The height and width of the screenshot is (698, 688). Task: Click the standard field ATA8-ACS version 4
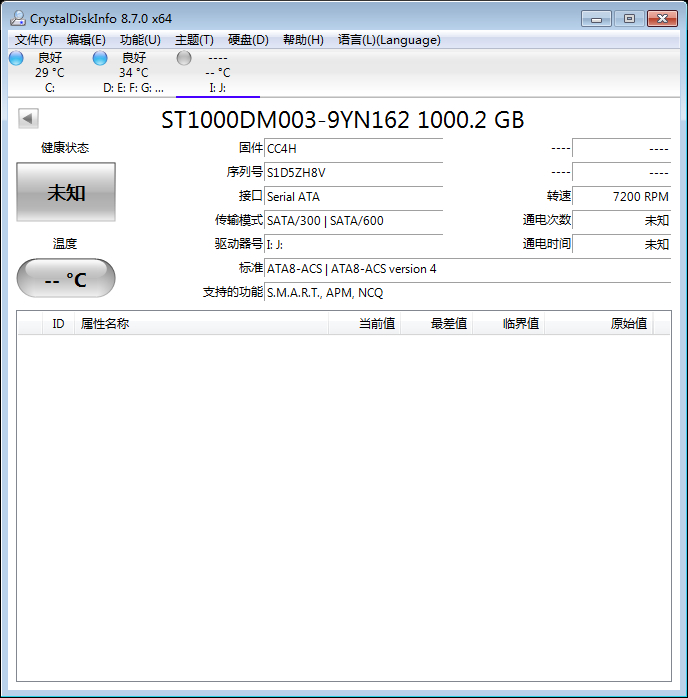pos(468,268)
